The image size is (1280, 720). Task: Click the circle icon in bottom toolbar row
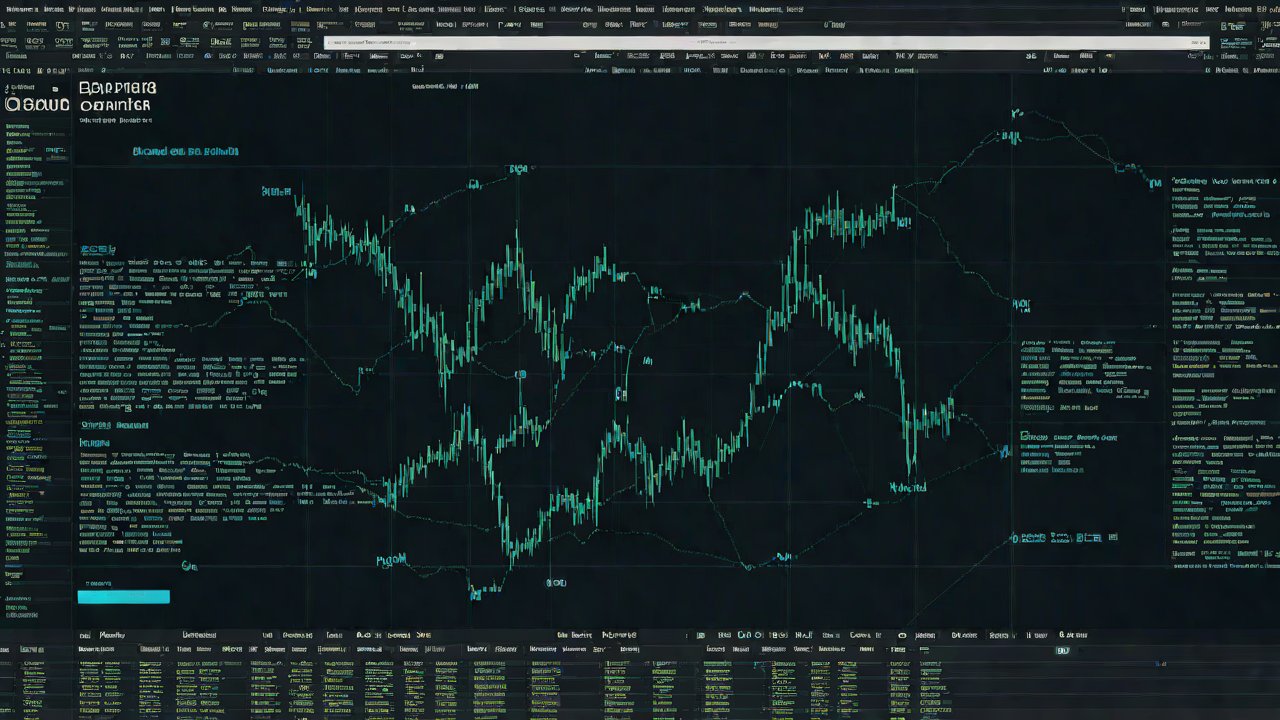(x=901, y=634)
